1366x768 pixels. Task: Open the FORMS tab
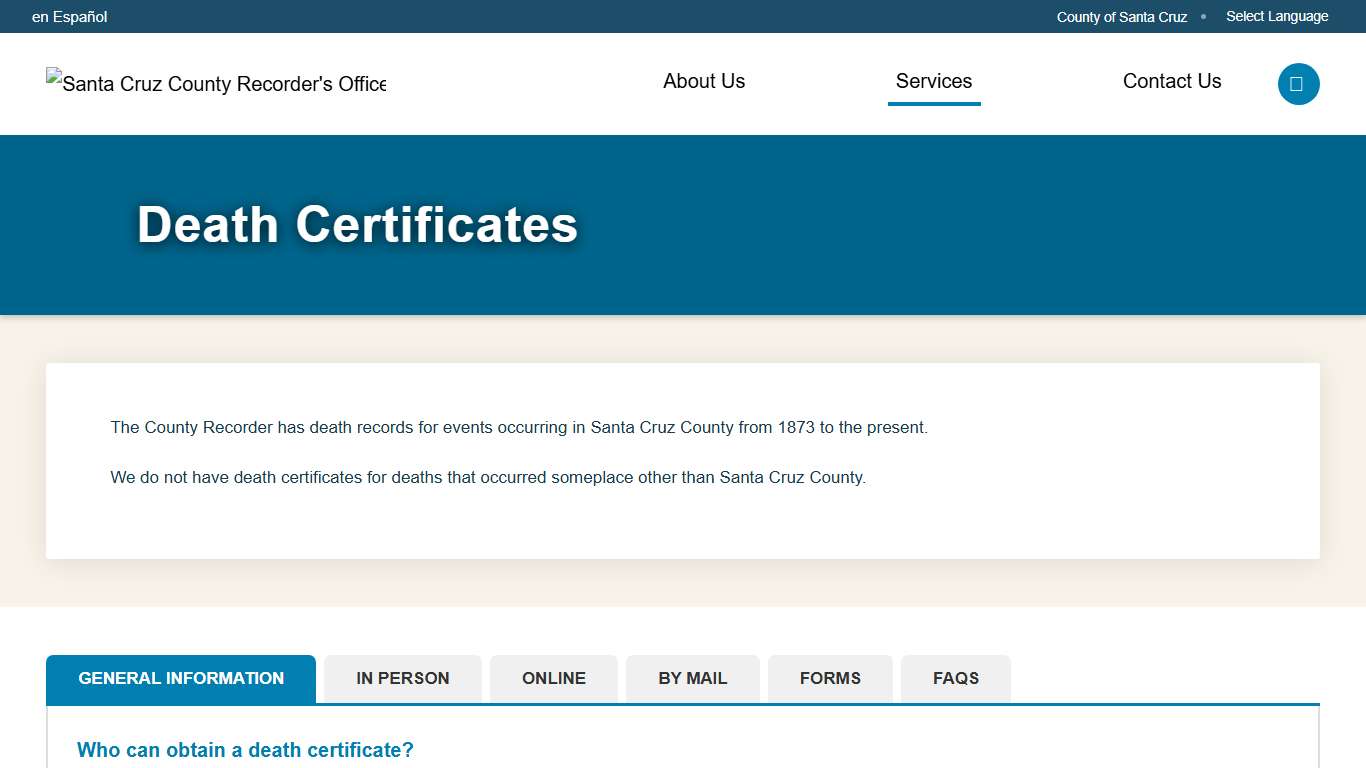830,678
